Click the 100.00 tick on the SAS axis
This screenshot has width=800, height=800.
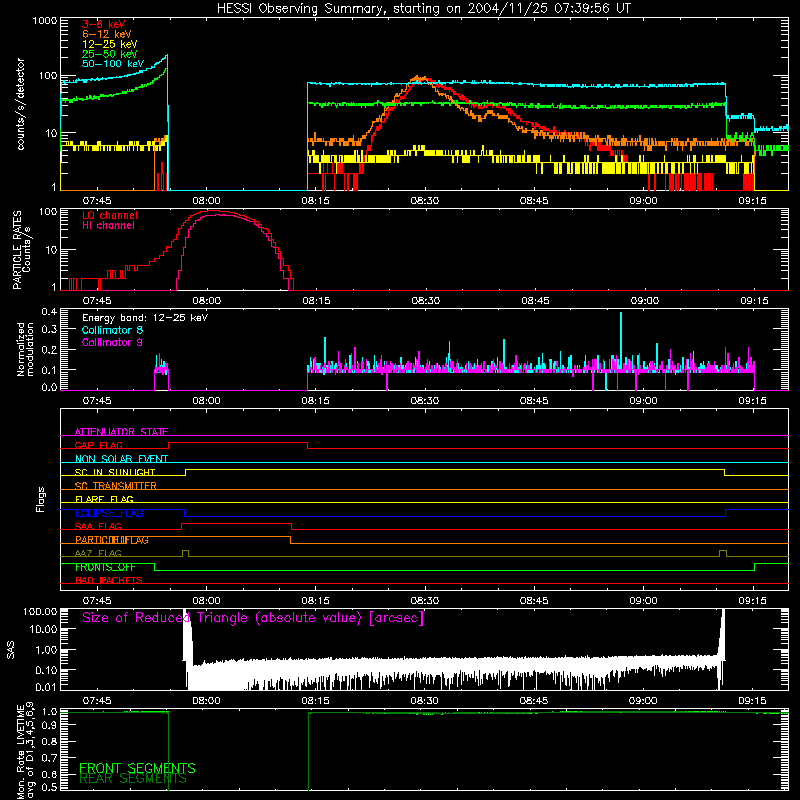coord(40,611)
